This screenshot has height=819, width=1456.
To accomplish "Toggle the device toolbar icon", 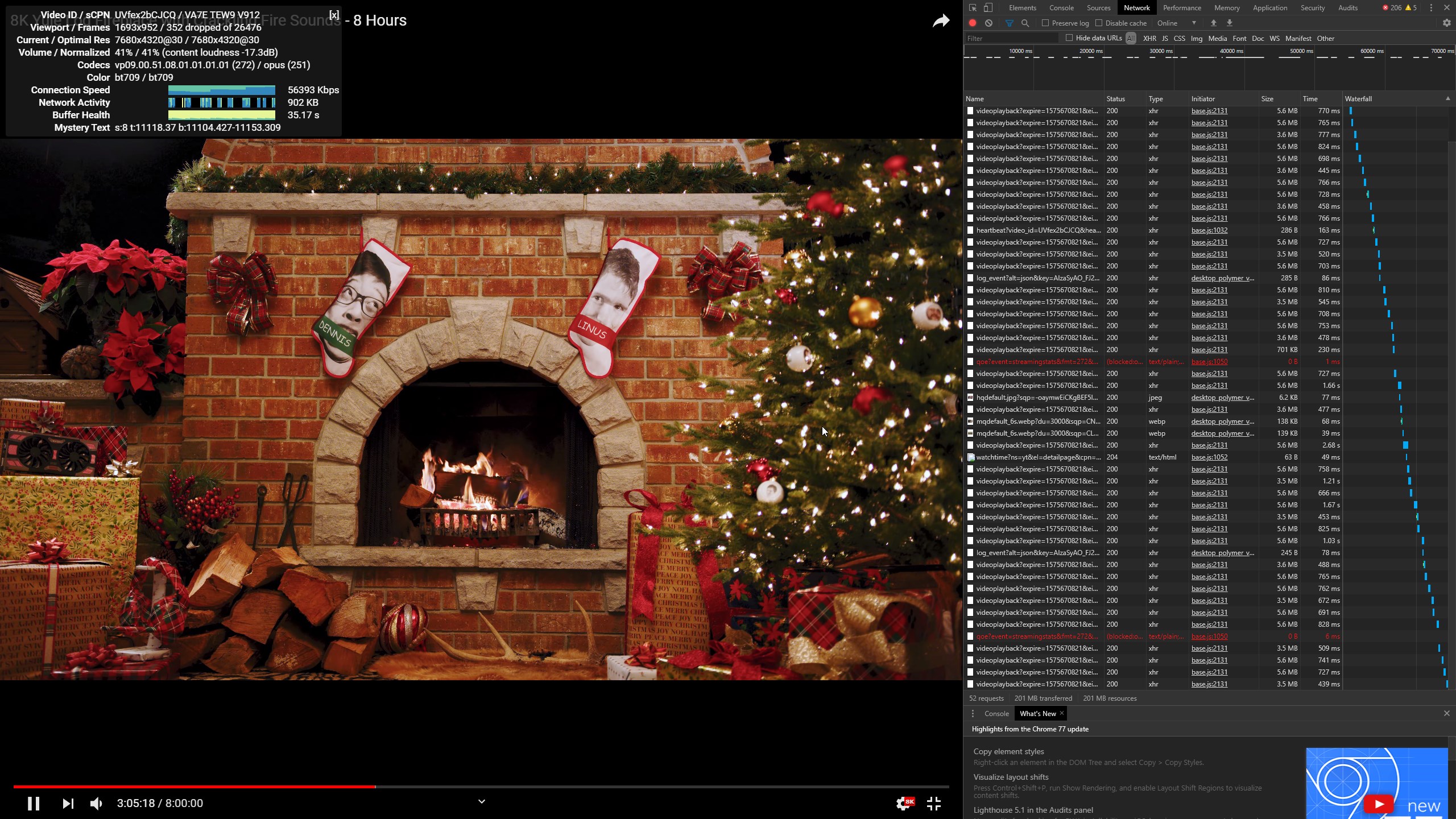I will point(988,8).
